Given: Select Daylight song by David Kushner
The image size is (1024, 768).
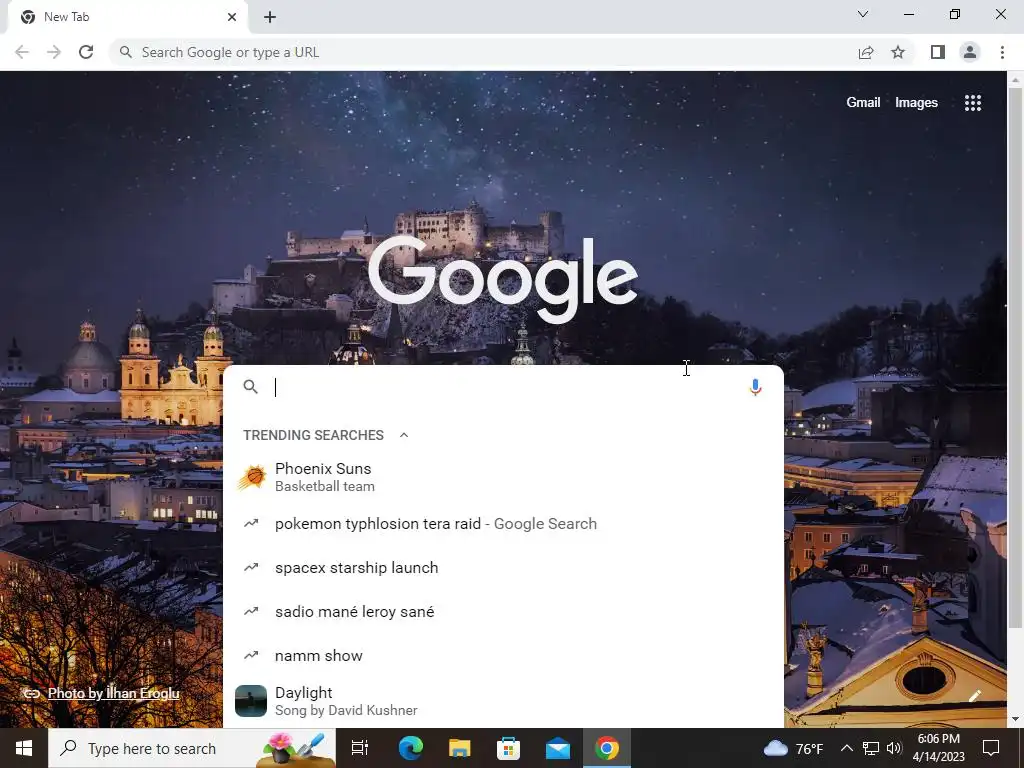Looking at the screenshot, I should point(504,701).
